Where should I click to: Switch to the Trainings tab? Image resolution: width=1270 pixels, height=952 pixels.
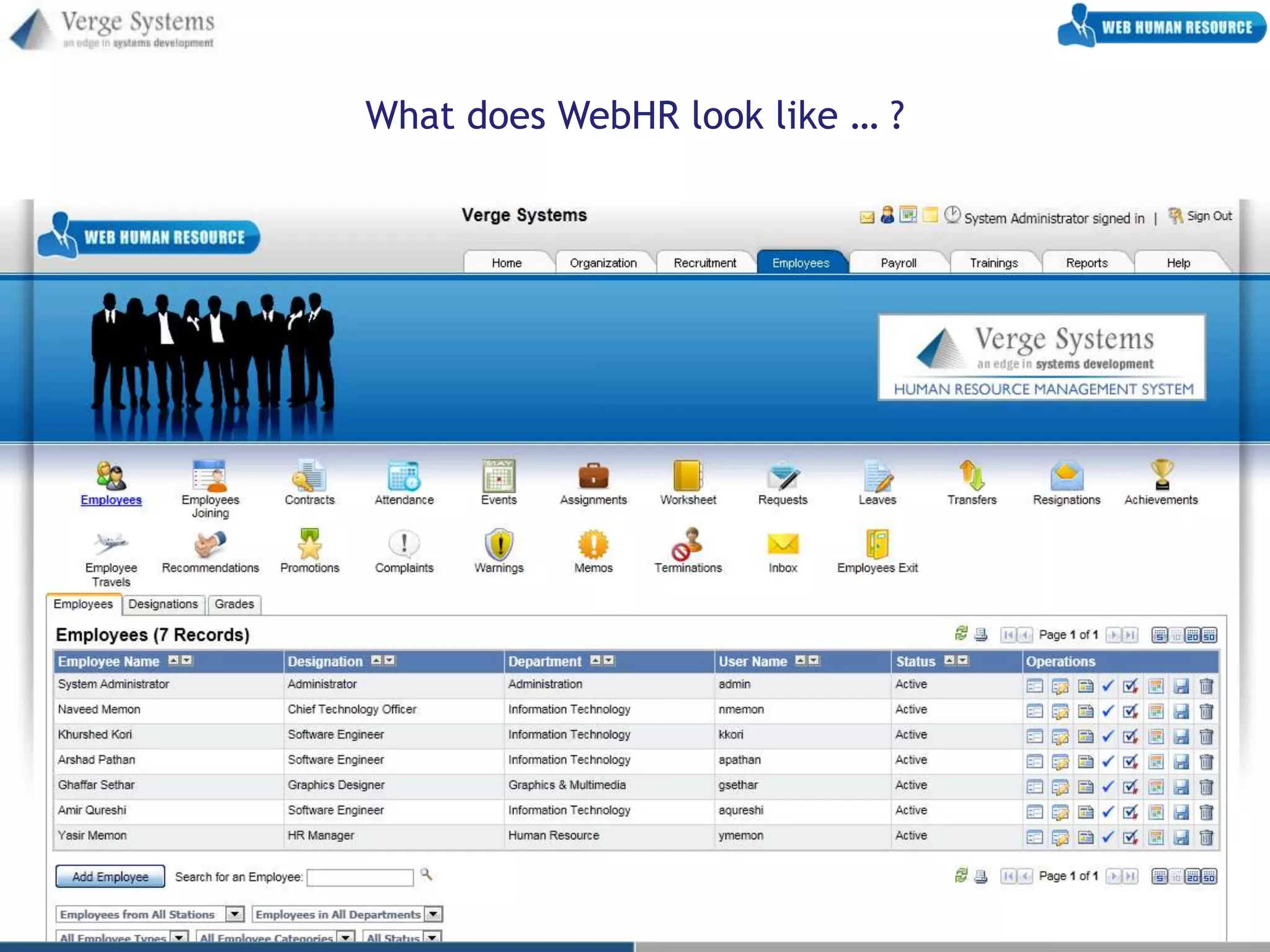click(x=993, y=262)
